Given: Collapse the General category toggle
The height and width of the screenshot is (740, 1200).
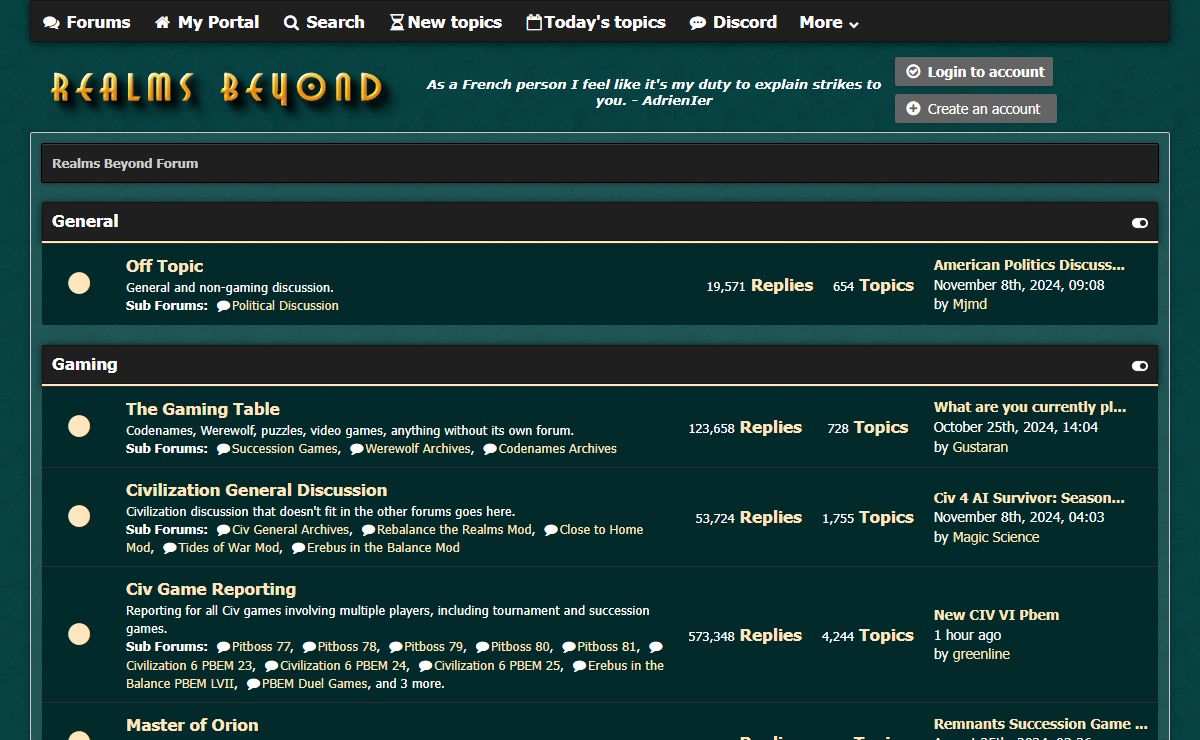Looking at the screenshot, I should [1139, 223].
